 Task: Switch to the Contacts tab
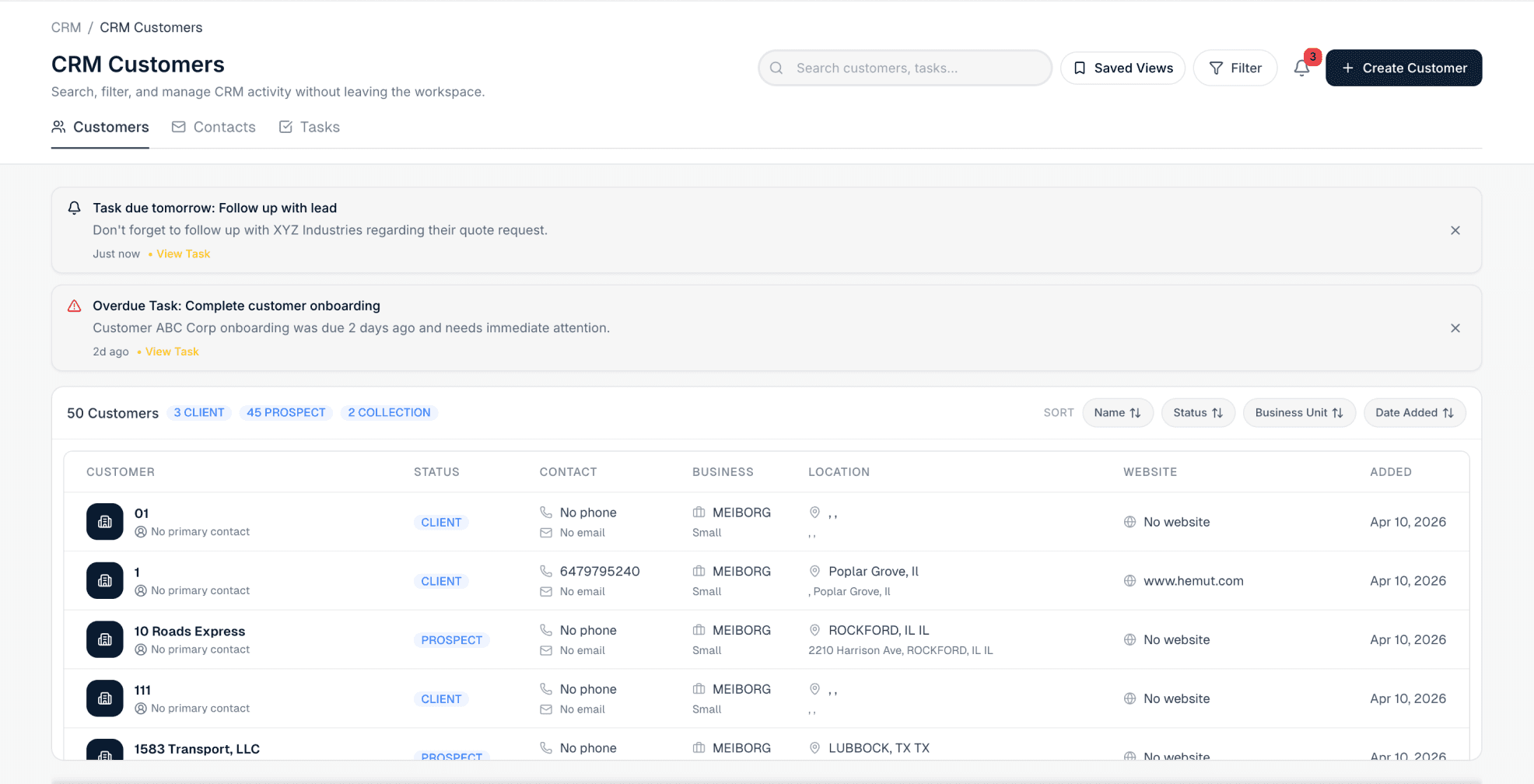[214, 127]
